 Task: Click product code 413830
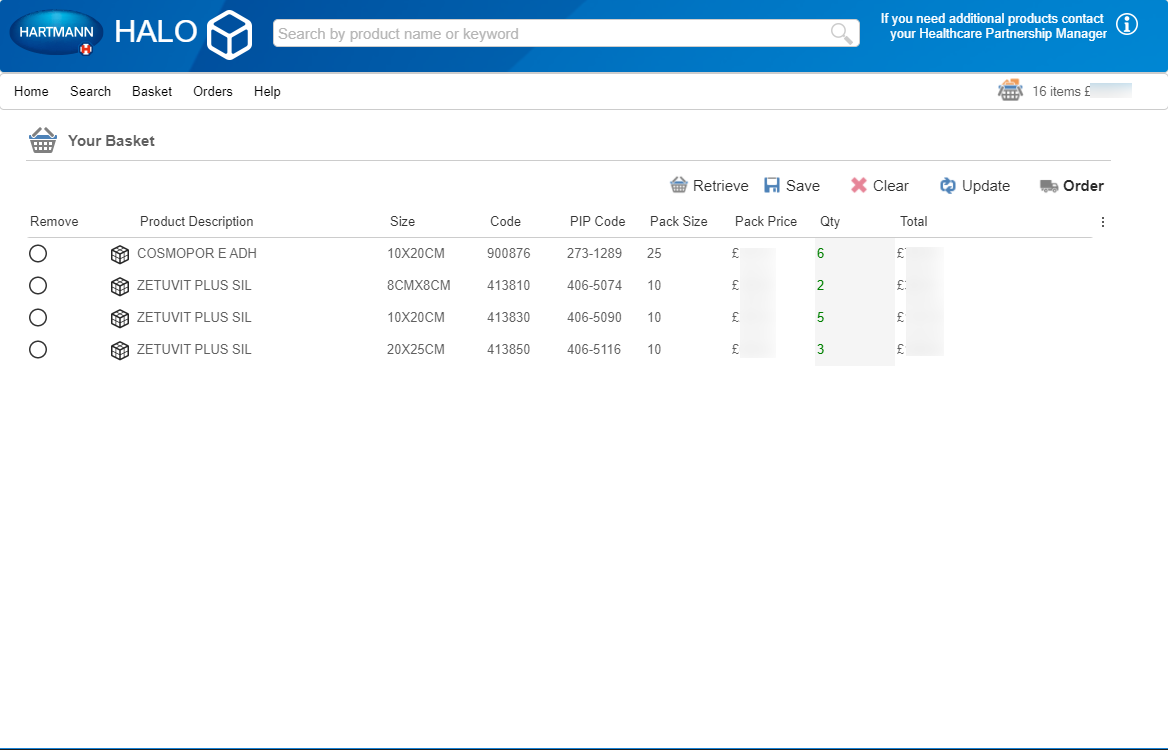click(509, 317)
